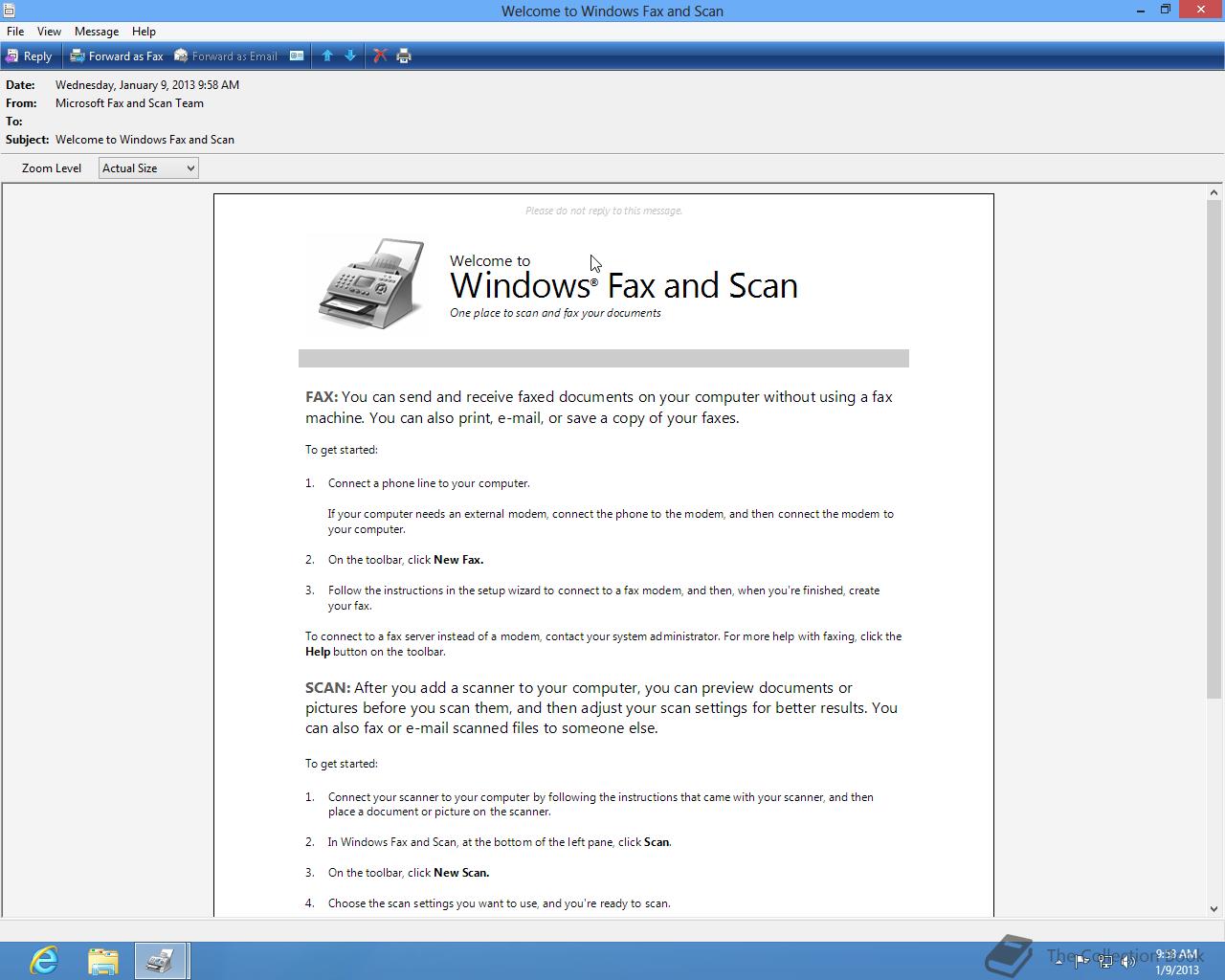1225x980 pixels.
Task: Click the greyed Forward as Email button
Action: pos(226,56)
